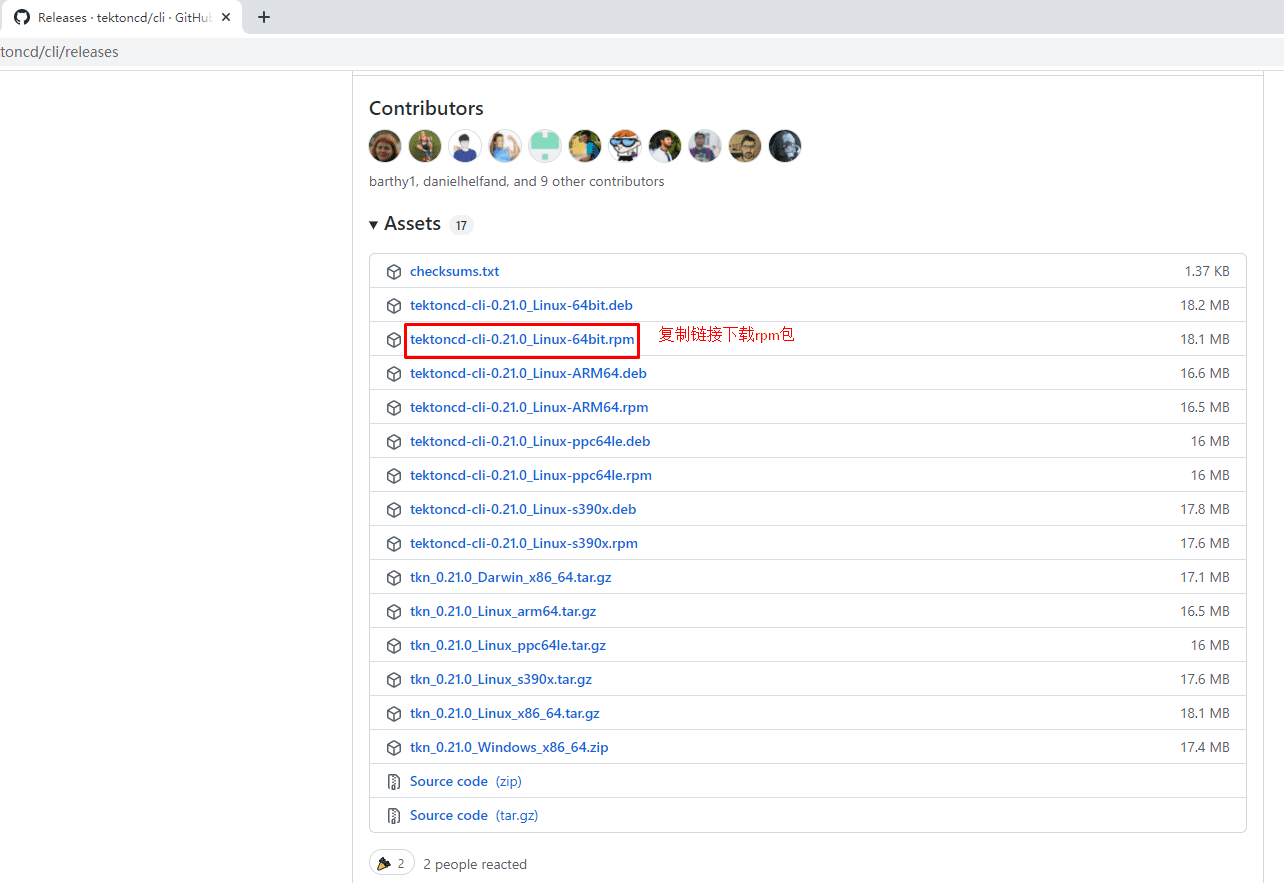Viewport: 1284px width, 883px height.
Task: Open ninth contributor avatar profile
Action: click(705, 146)
